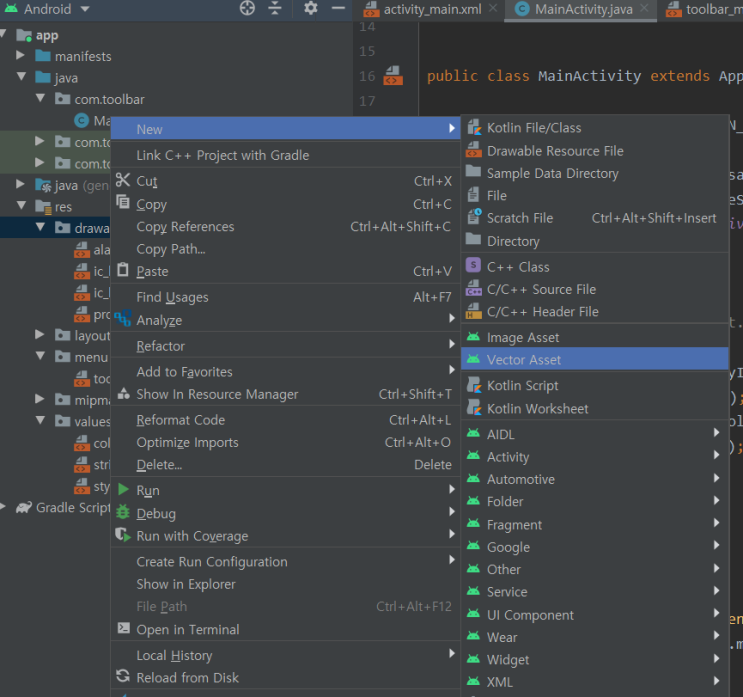Click the Paste clipboard icon
This screenshot has width=743, height=697.
(123, 270)
